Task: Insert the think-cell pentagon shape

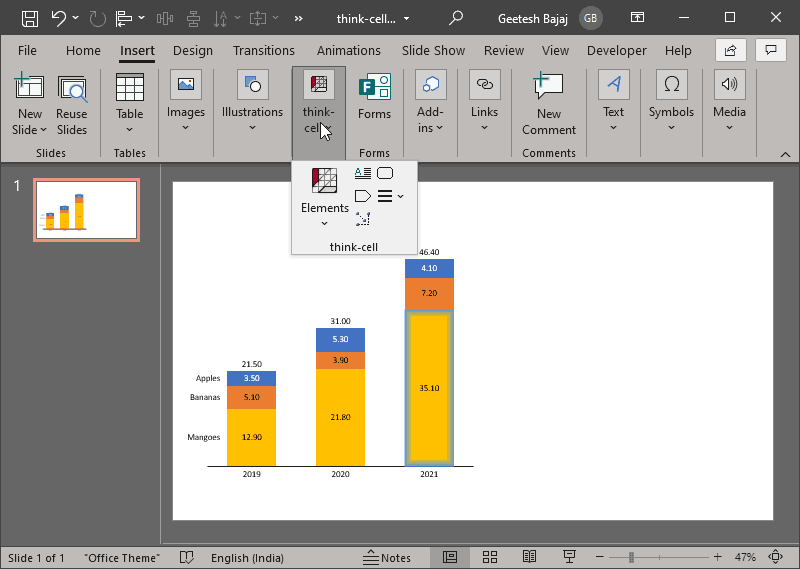Action: click(x=363, y=196)
